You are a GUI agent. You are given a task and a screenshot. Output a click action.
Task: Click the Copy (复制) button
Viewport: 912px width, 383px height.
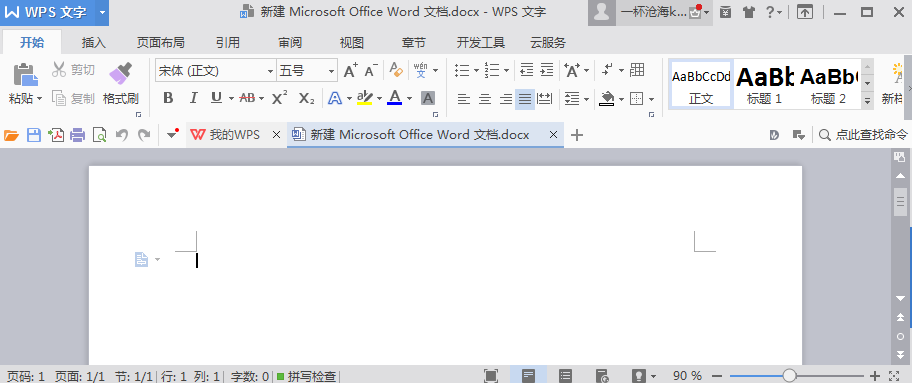tap(73, 99)
